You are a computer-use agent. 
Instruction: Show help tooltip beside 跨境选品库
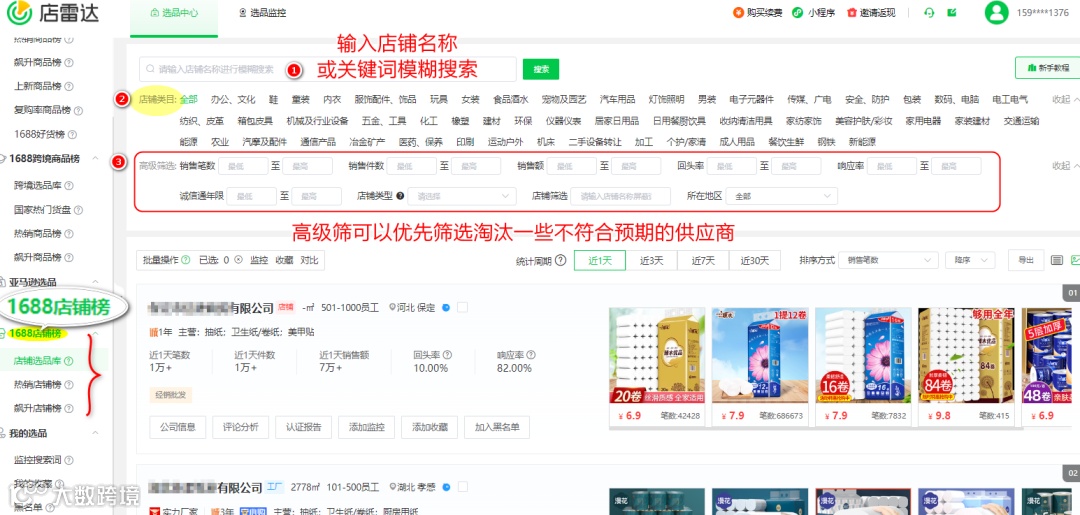click(x=69, y=185)
